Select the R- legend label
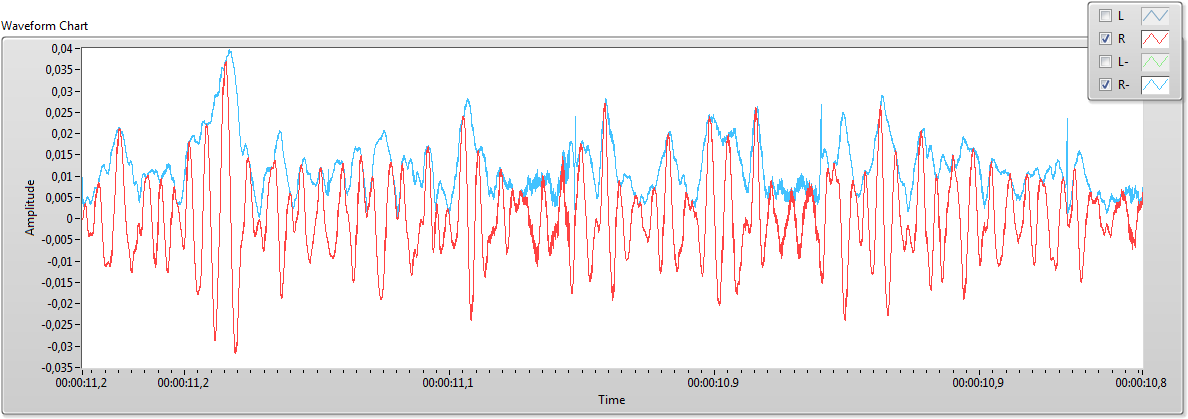1188x419 pixels. (x=1124, y=84)
